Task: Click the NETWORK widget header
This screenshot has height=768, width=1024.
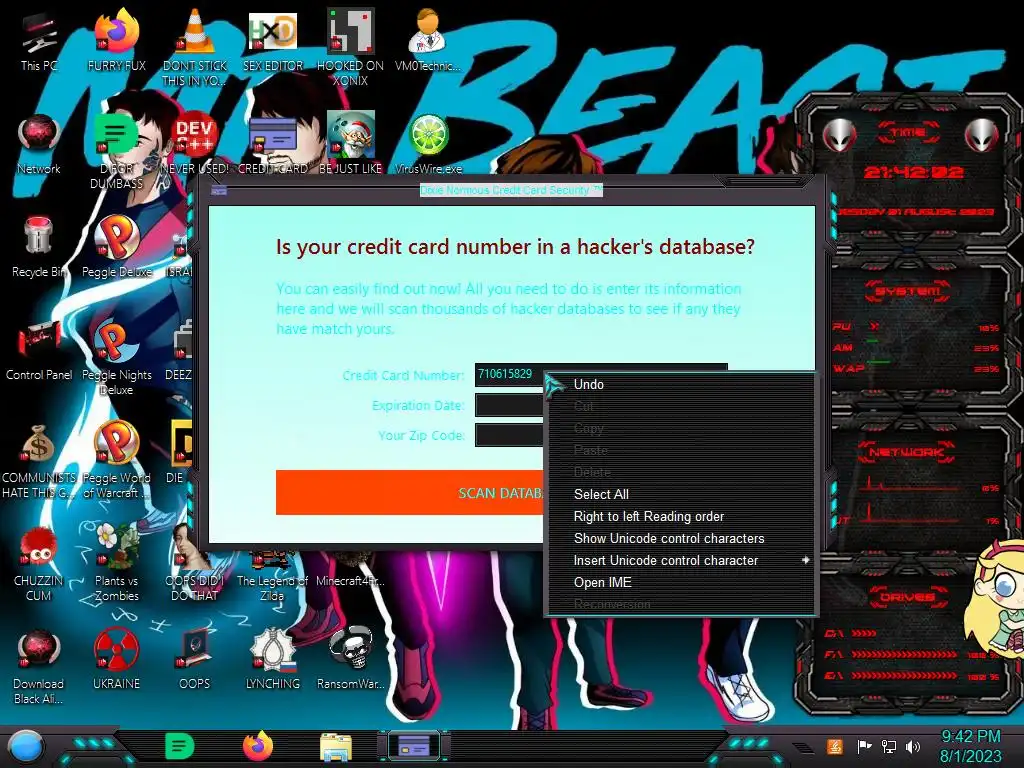Action: 907,452
